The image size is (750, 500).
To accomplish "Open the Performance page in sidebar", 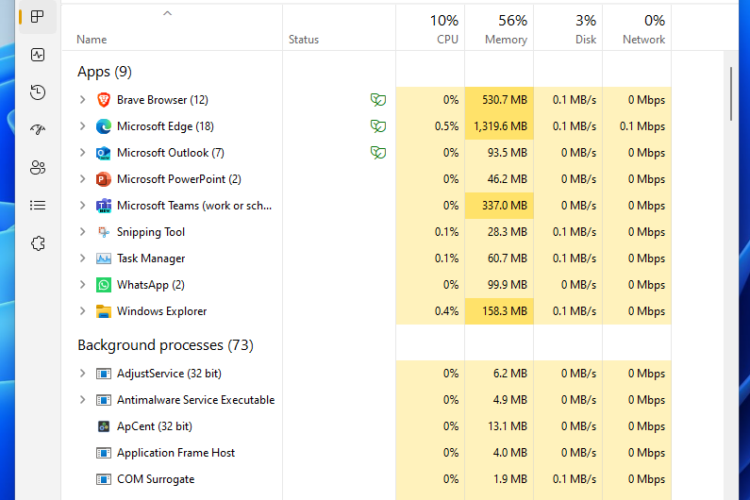I will [38, 55].
